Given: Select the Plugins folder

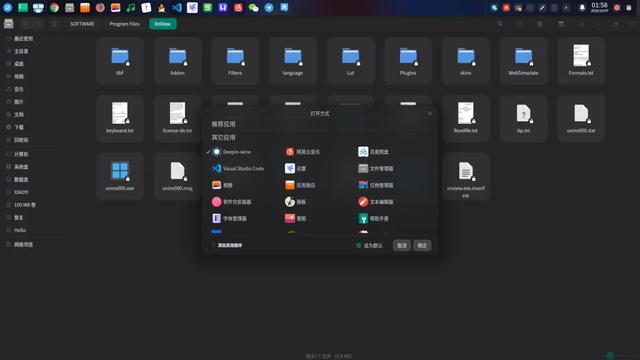Looking at the screenshot, I should point(408,61).
